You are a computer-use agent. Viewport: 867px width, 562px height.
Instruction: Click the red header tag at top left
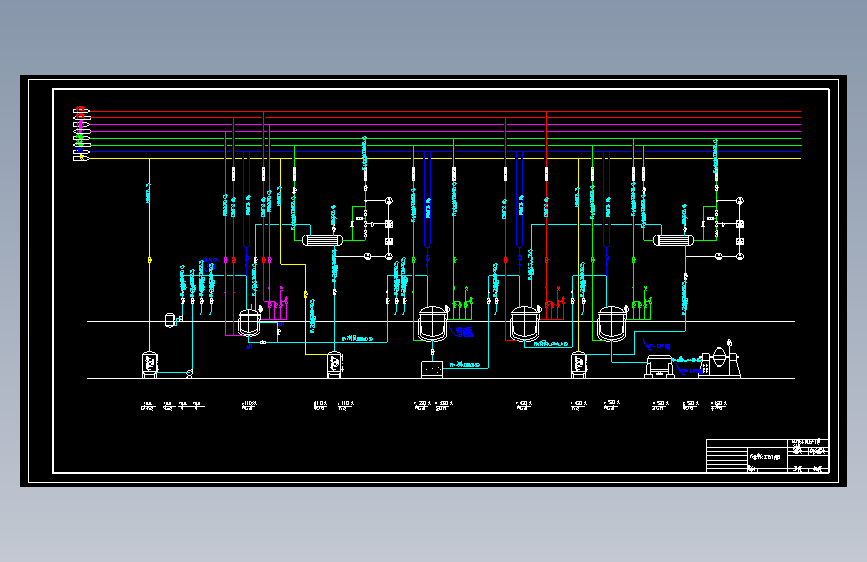tap(81, 110)
